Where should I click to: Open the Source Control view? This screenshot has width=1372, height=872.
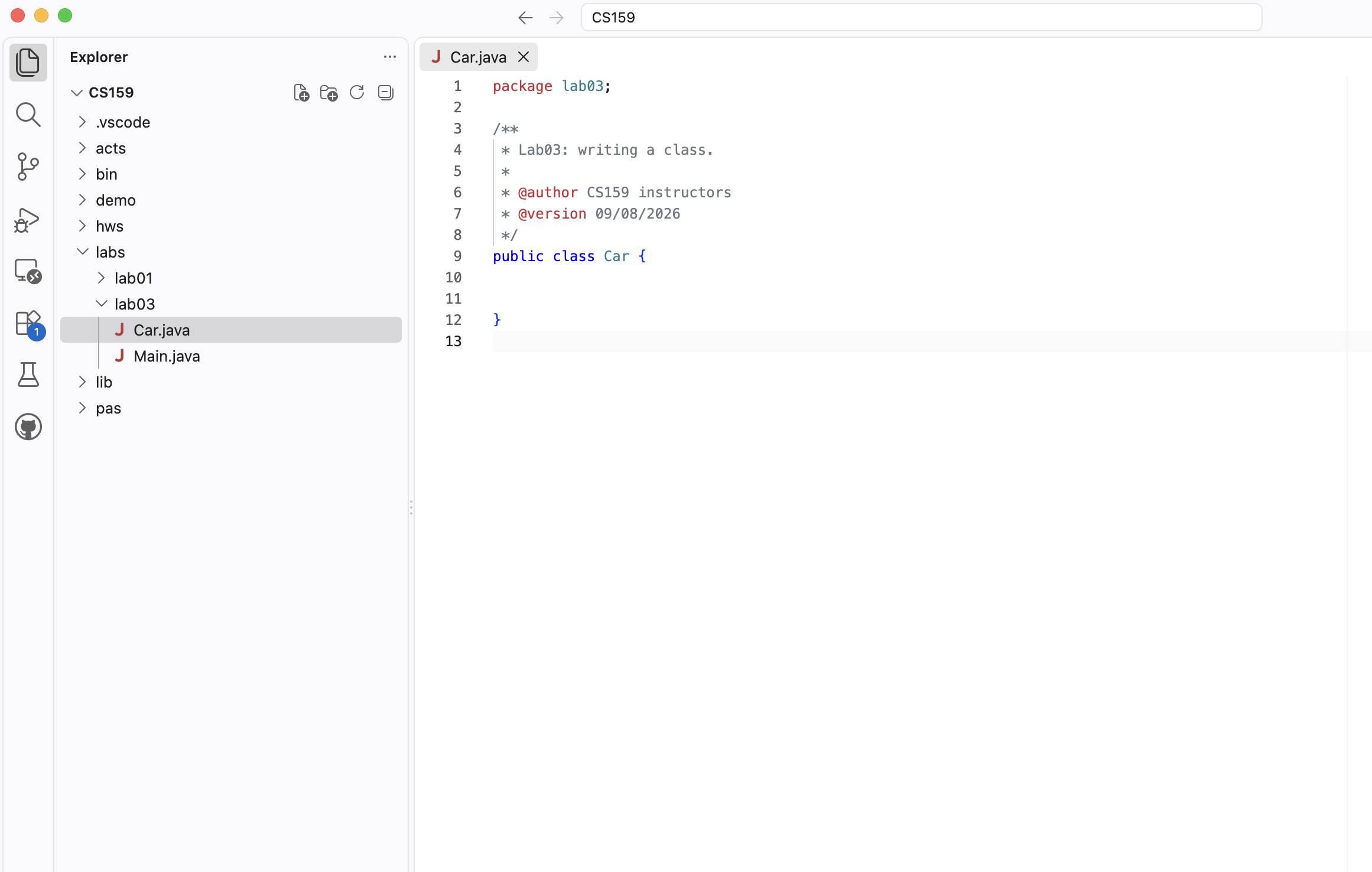click(28, 167)
